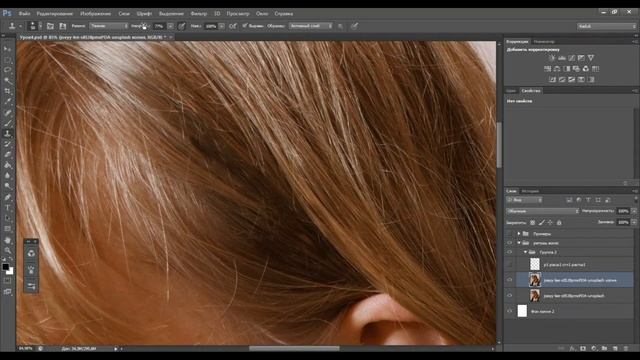Delete layer using trash icon

click(x=626, y=349)
